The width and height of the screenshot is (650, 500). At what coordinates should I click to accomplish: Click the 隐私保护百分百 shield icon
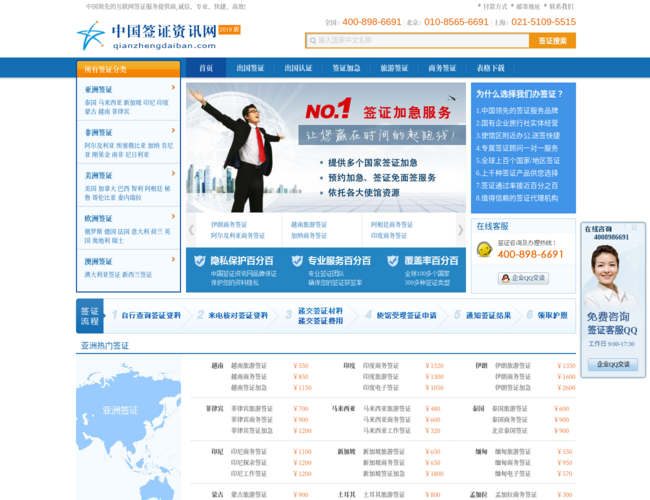(198, 260)
